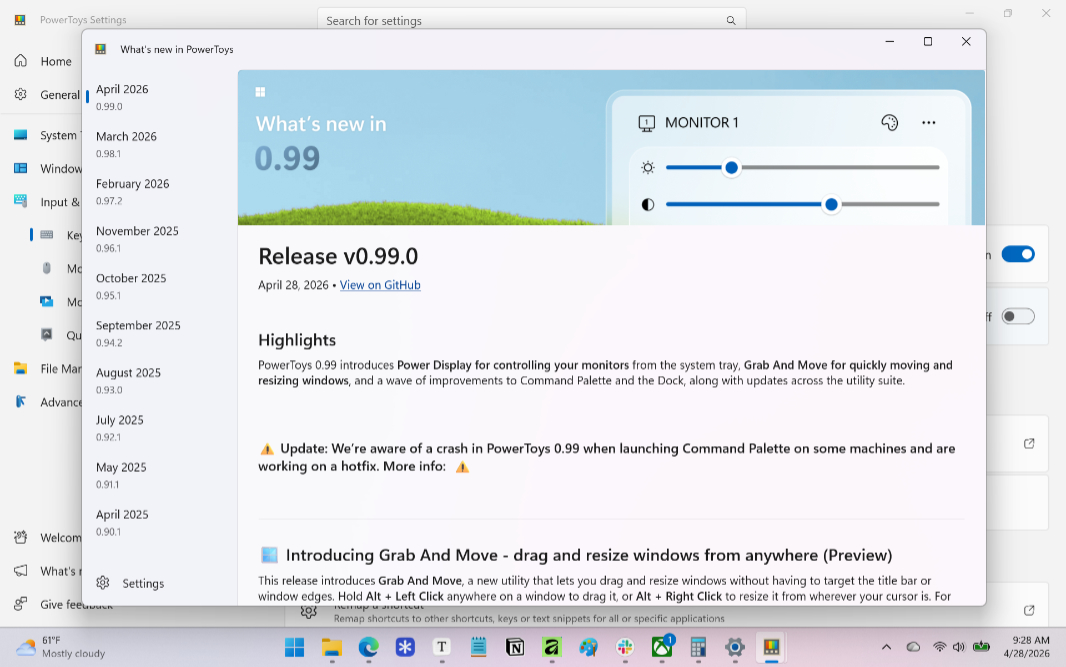Click the View on GitHub link
This screenshot has height=667, width=1066.
(379, 285)
